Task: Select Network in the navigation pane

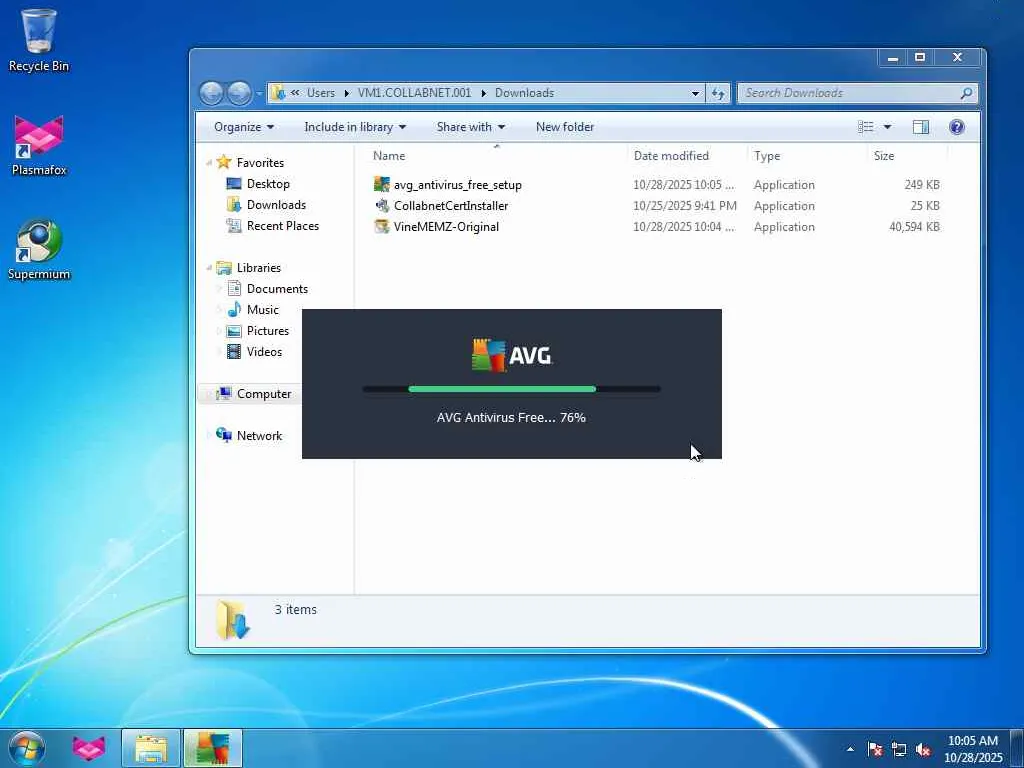Action: pyautogui.click(x=259, y=435)
